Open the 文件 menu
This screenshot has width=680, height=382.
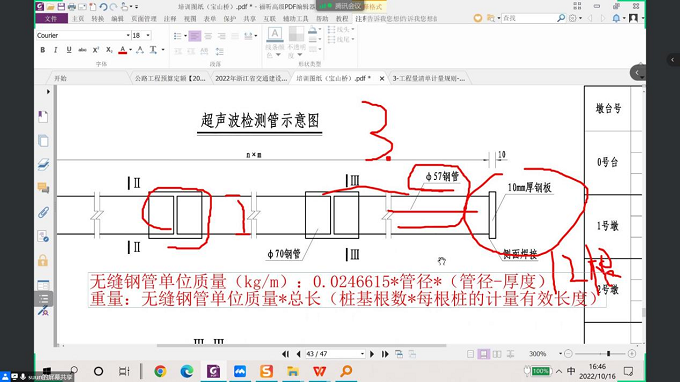point(51,19)
